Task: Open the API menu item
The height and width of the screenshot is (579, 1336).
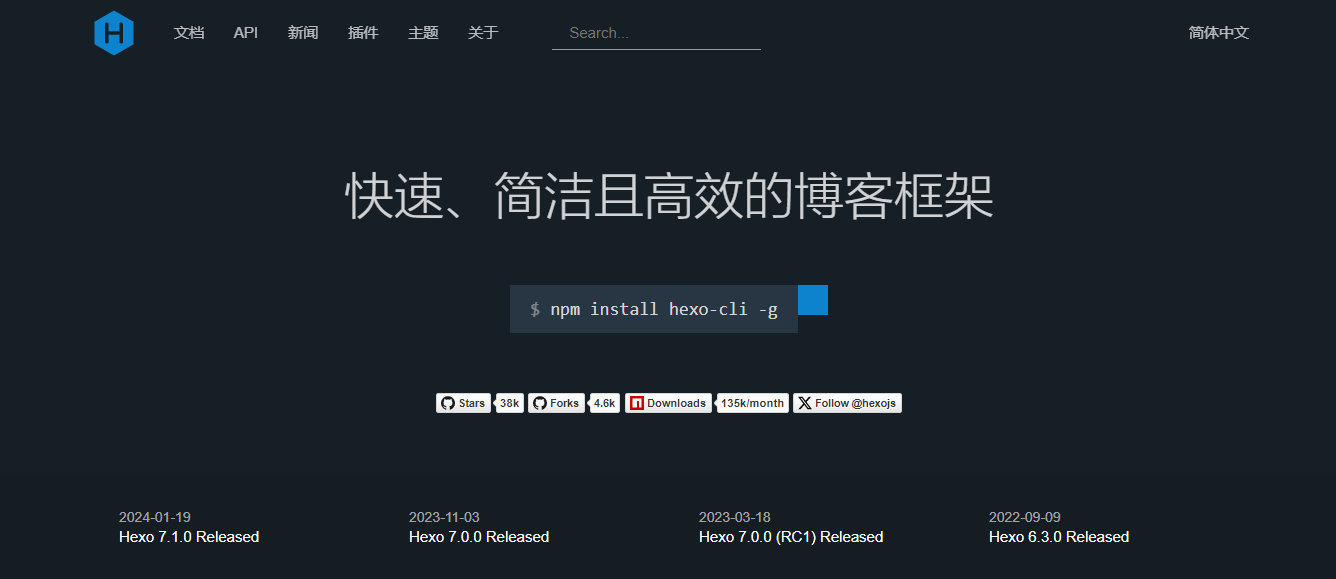Action: [x=246, y=33]
